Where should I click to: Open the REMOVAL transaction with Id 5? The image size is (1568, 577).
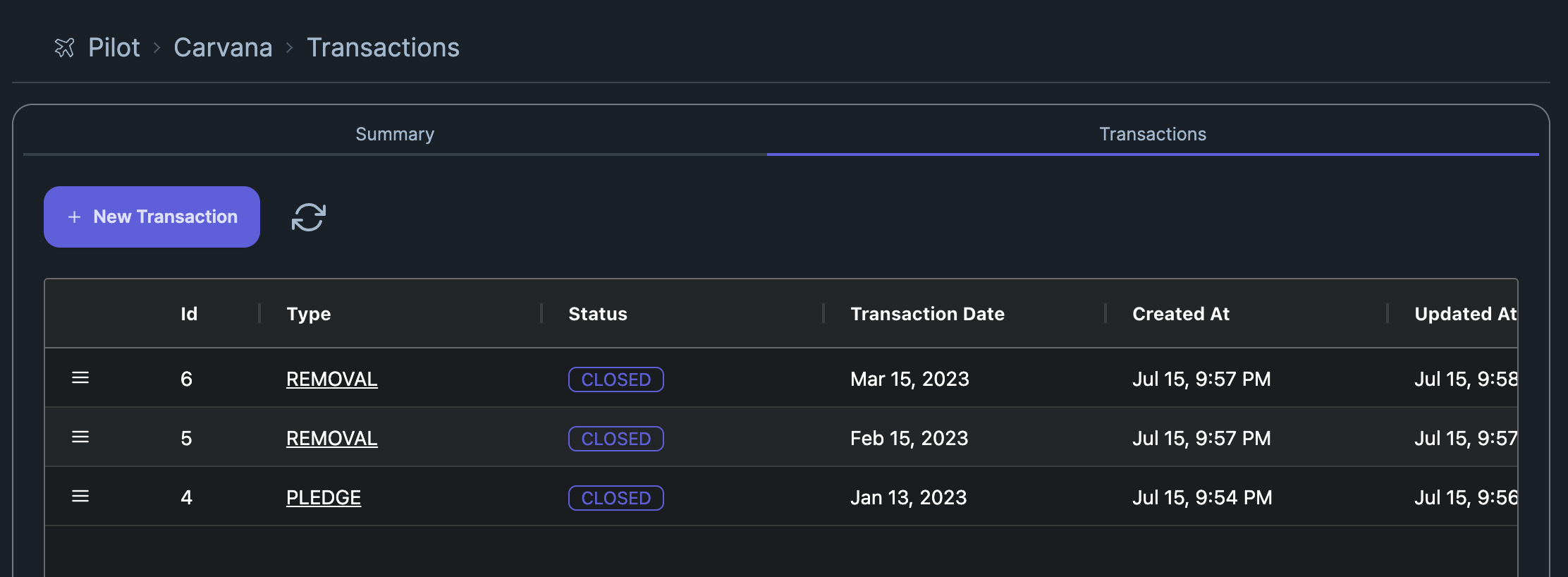click(331, 438)
